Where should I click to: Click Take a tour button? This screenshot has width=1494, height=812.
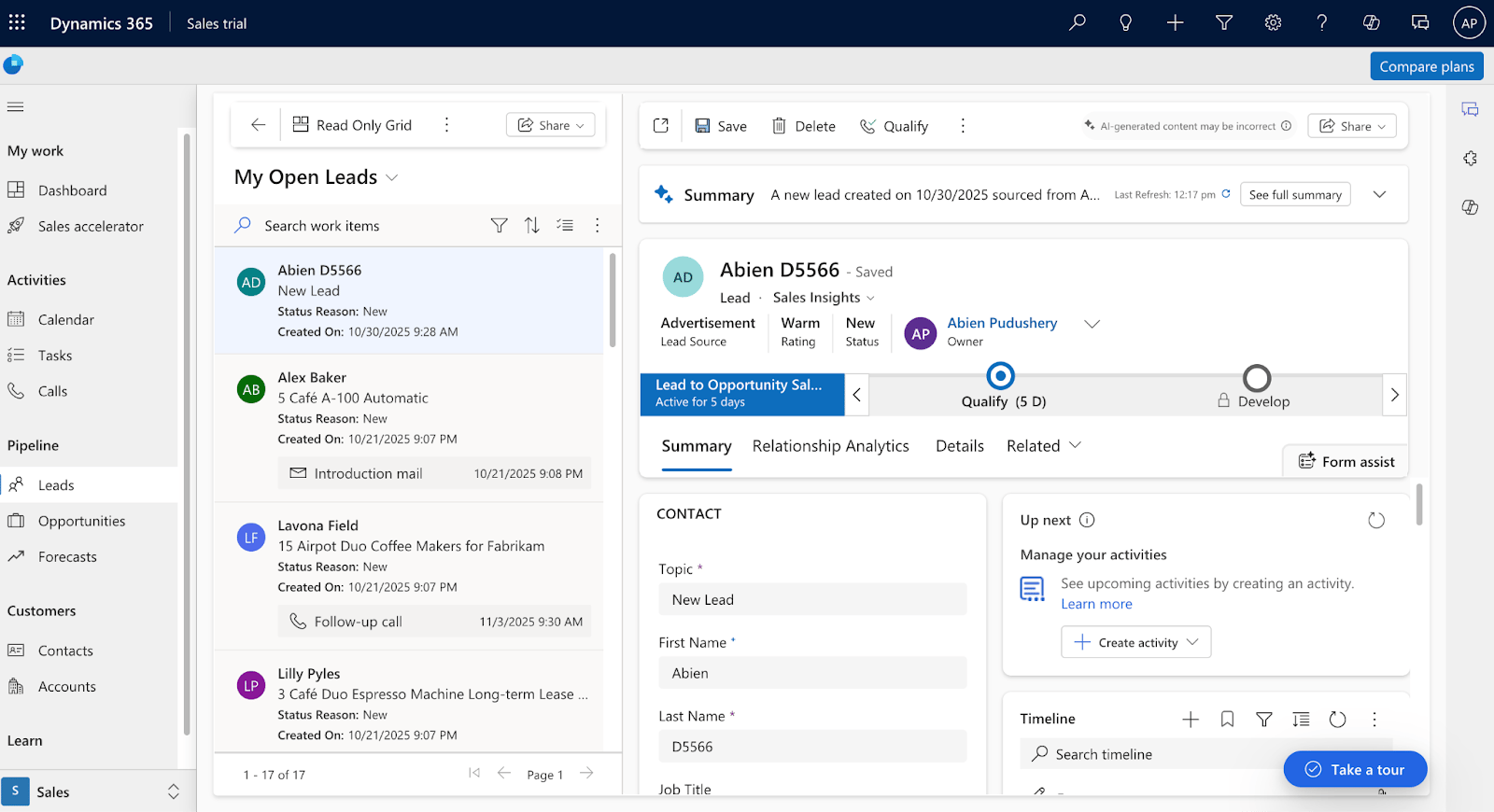tap(1355, 769)
